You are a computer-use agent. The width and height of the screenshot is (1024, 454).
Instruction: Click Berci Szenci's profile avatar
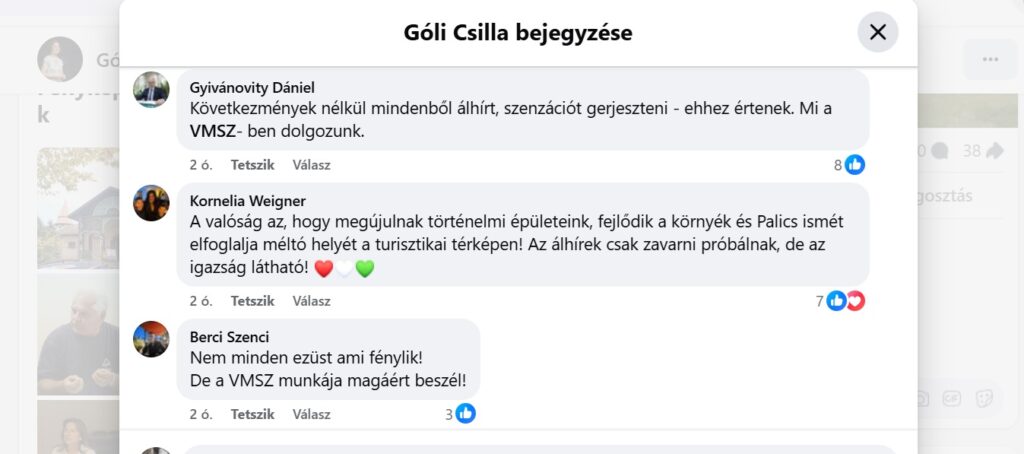coord(151,339)
